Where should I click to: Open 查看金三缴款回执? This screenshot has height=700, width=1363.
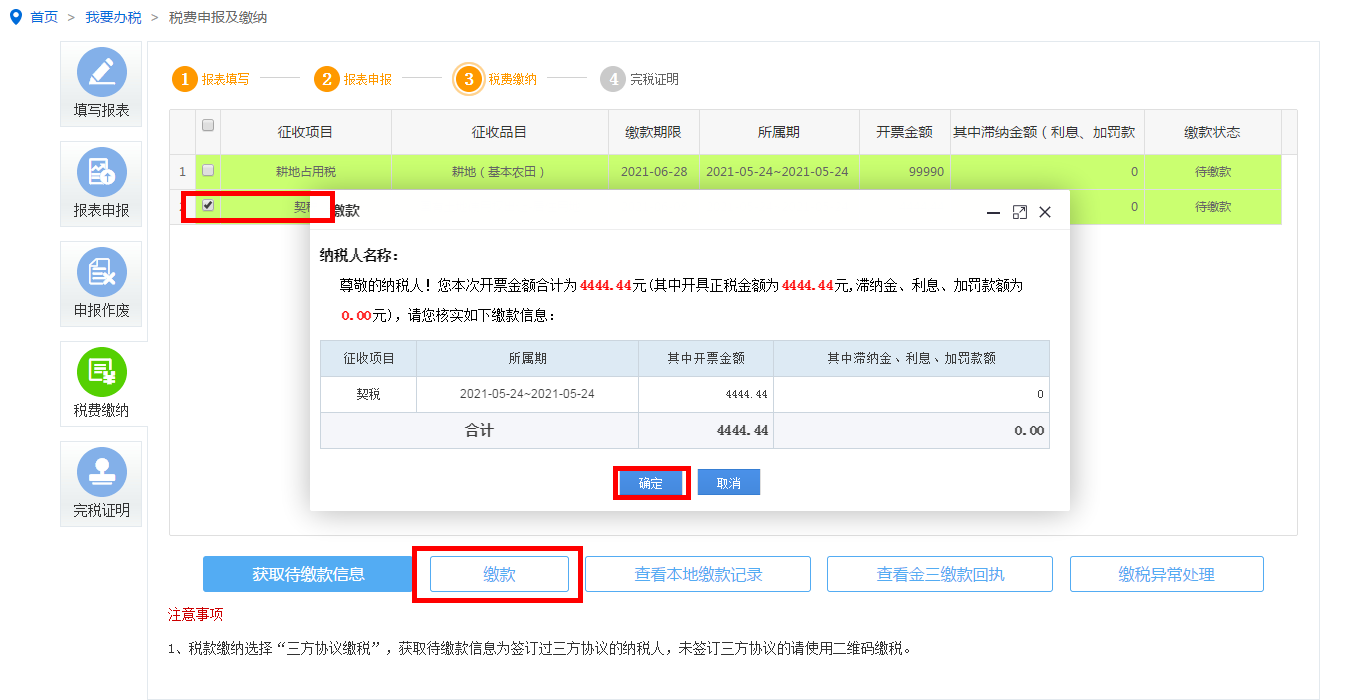point(940,574)
